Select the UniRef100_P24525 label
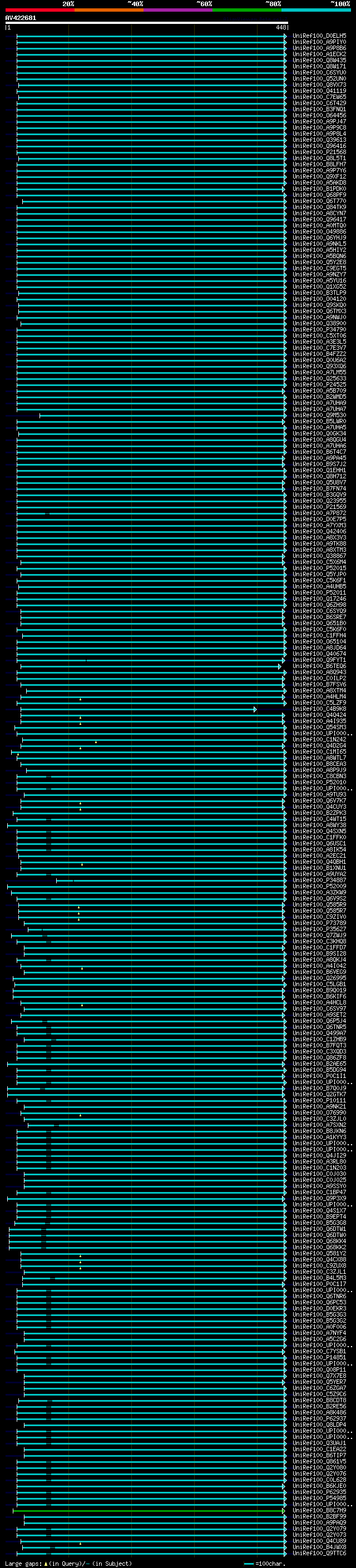356x1568 pixels. tap(319, 385)
